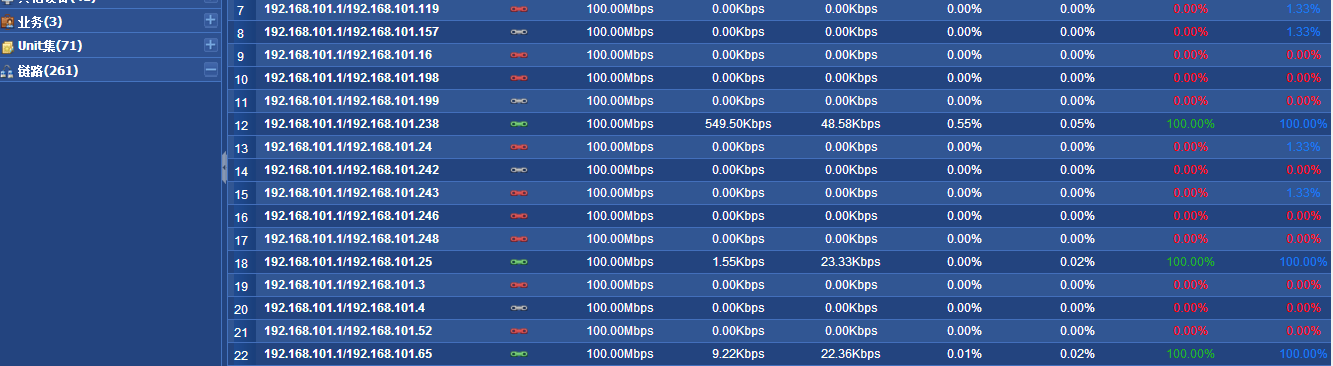Open link 192.168.101.1/192.168.101.238
This screenshot has width=1333, height=366.
352,124
